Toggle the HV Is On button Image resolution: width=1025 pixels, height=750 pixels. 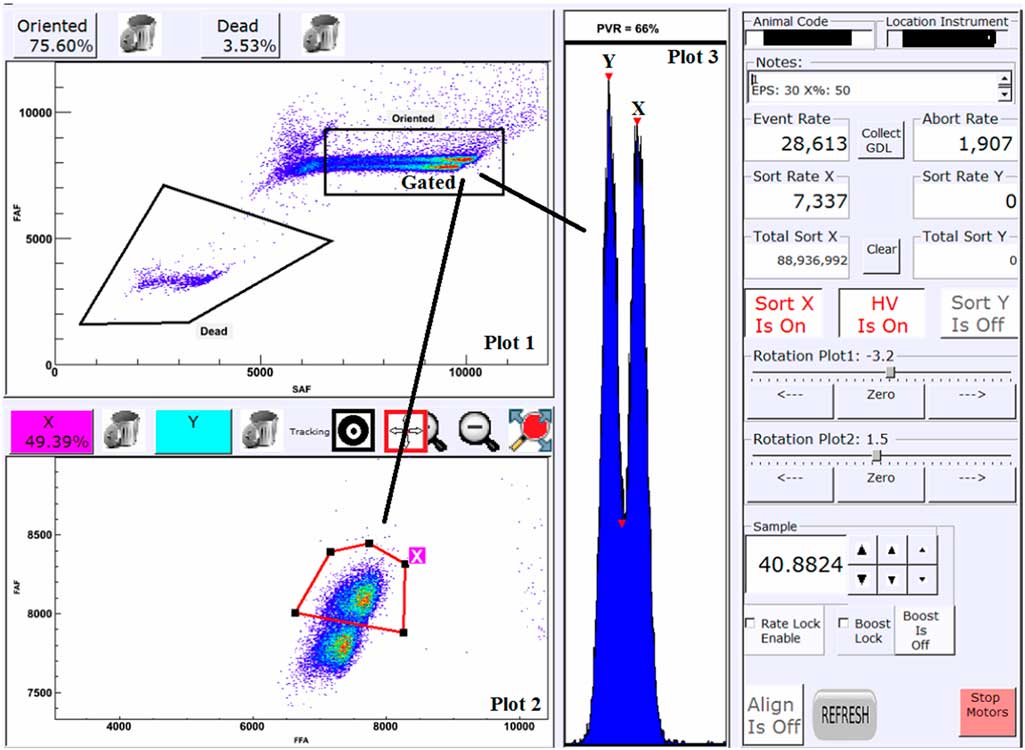point(882,313)
